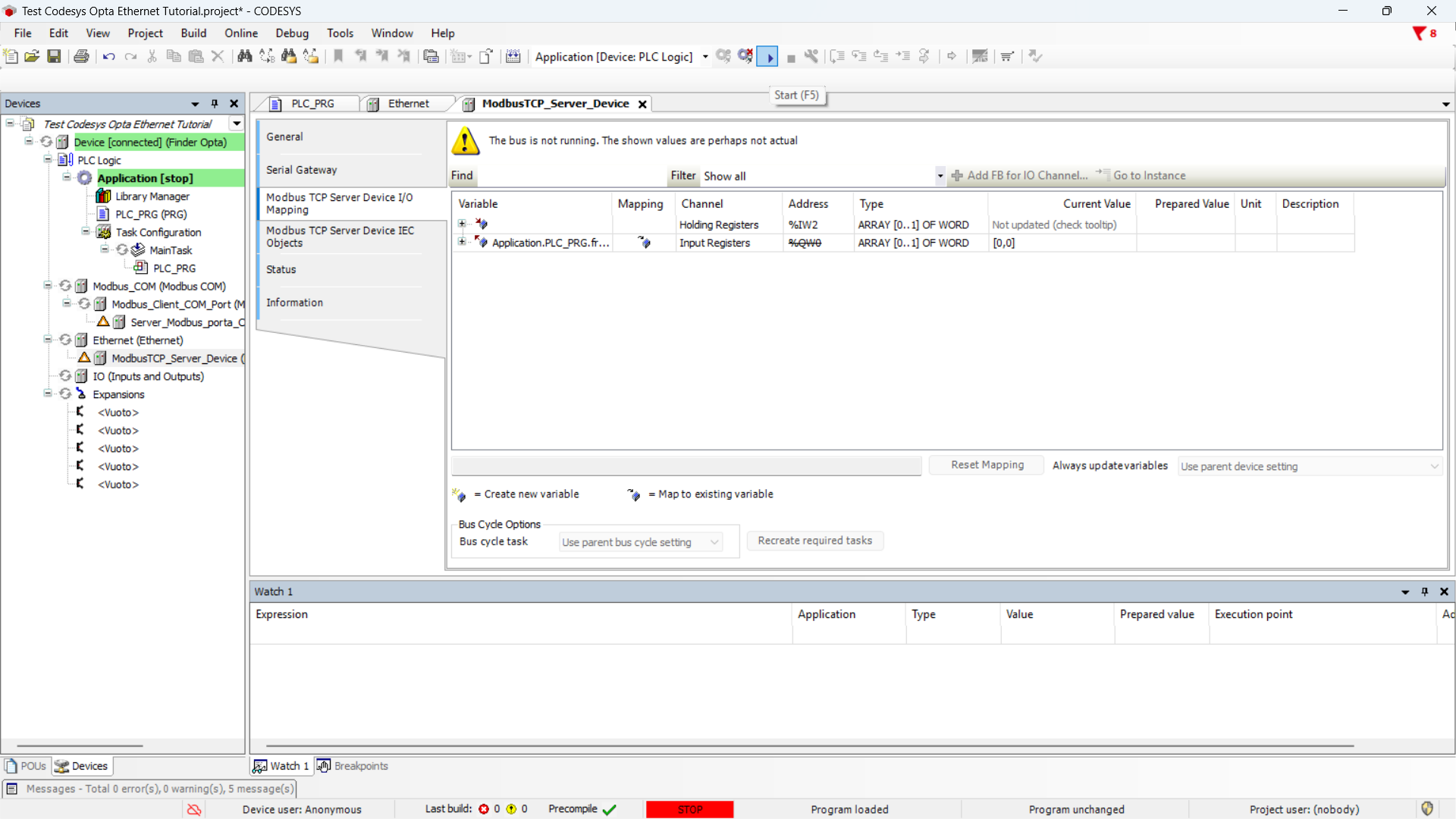Click the Start (F5) play button

click(767, 57)
